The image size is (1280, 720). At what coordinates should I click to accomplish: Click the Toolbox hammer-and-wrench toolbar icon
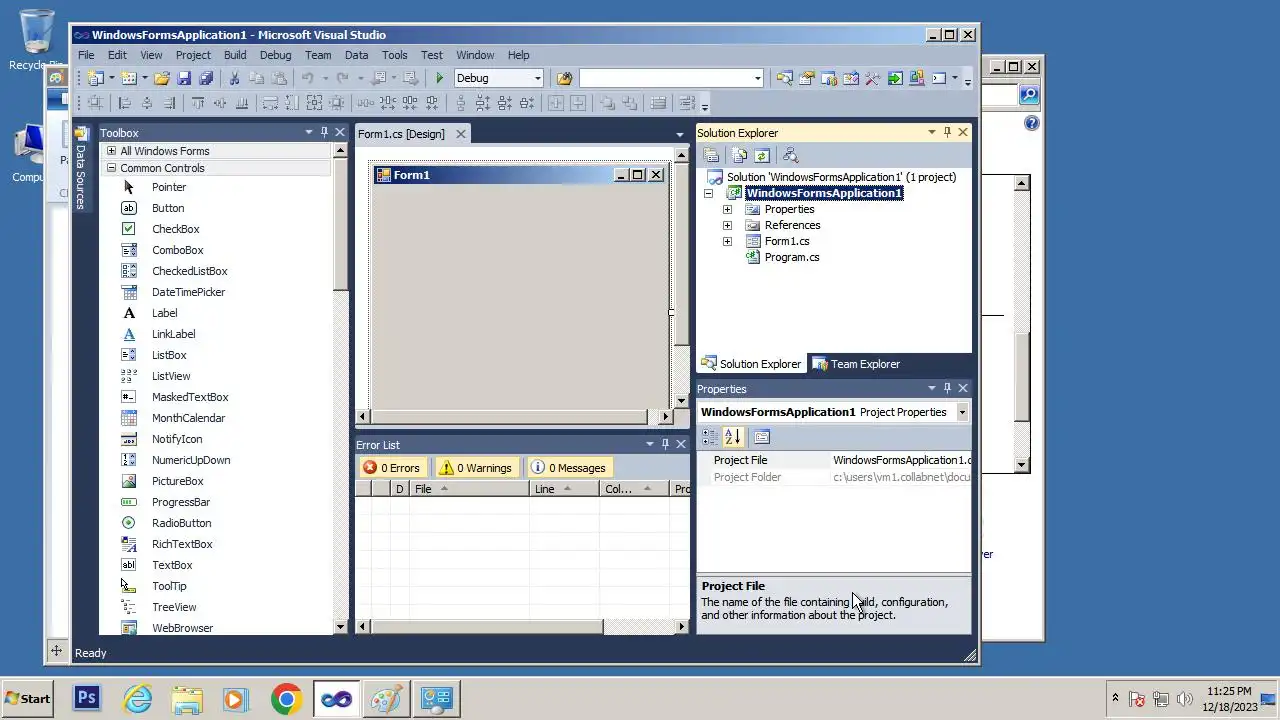pyautogui.click(x=873, y=78)
